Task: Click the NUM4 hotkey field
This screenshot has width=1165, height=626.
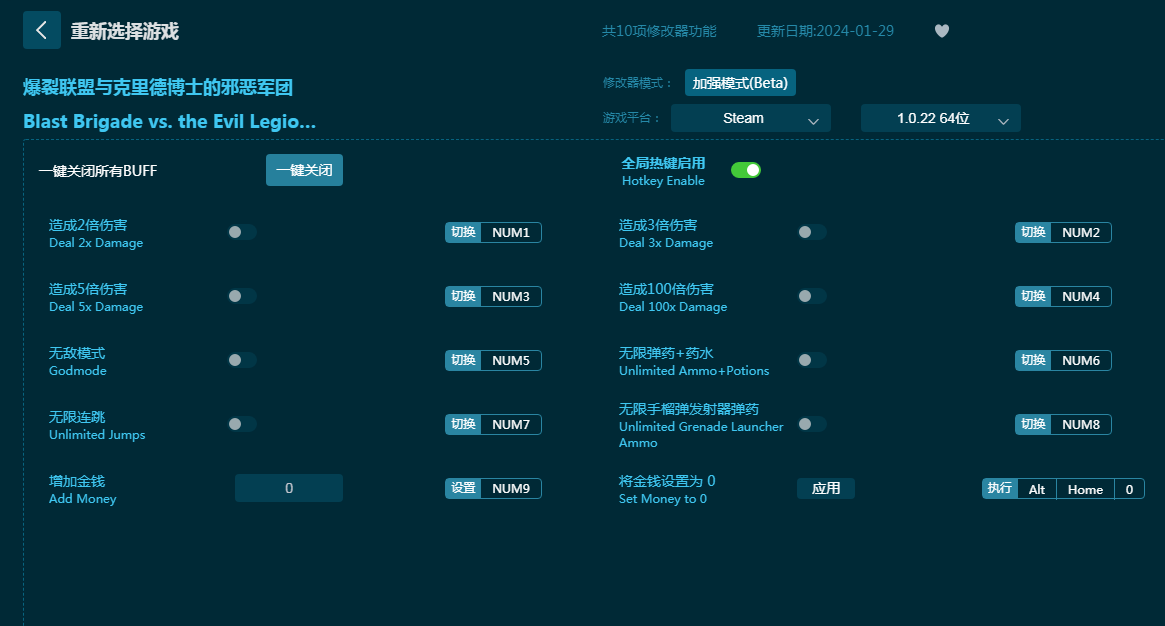Action: click(1081, 296)
